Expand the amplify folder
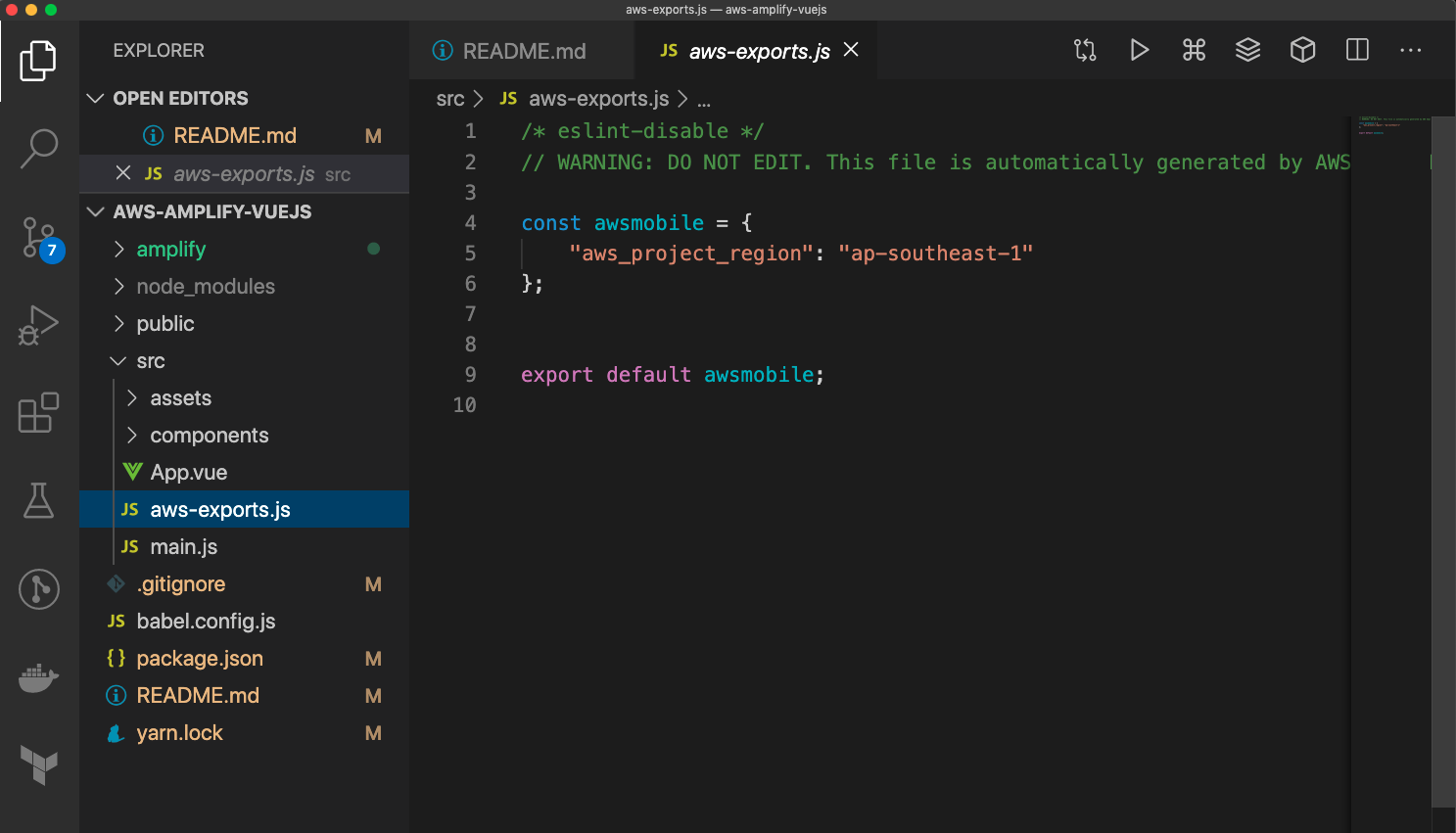Screen dimensions: 1456x833 click(244, 249)
